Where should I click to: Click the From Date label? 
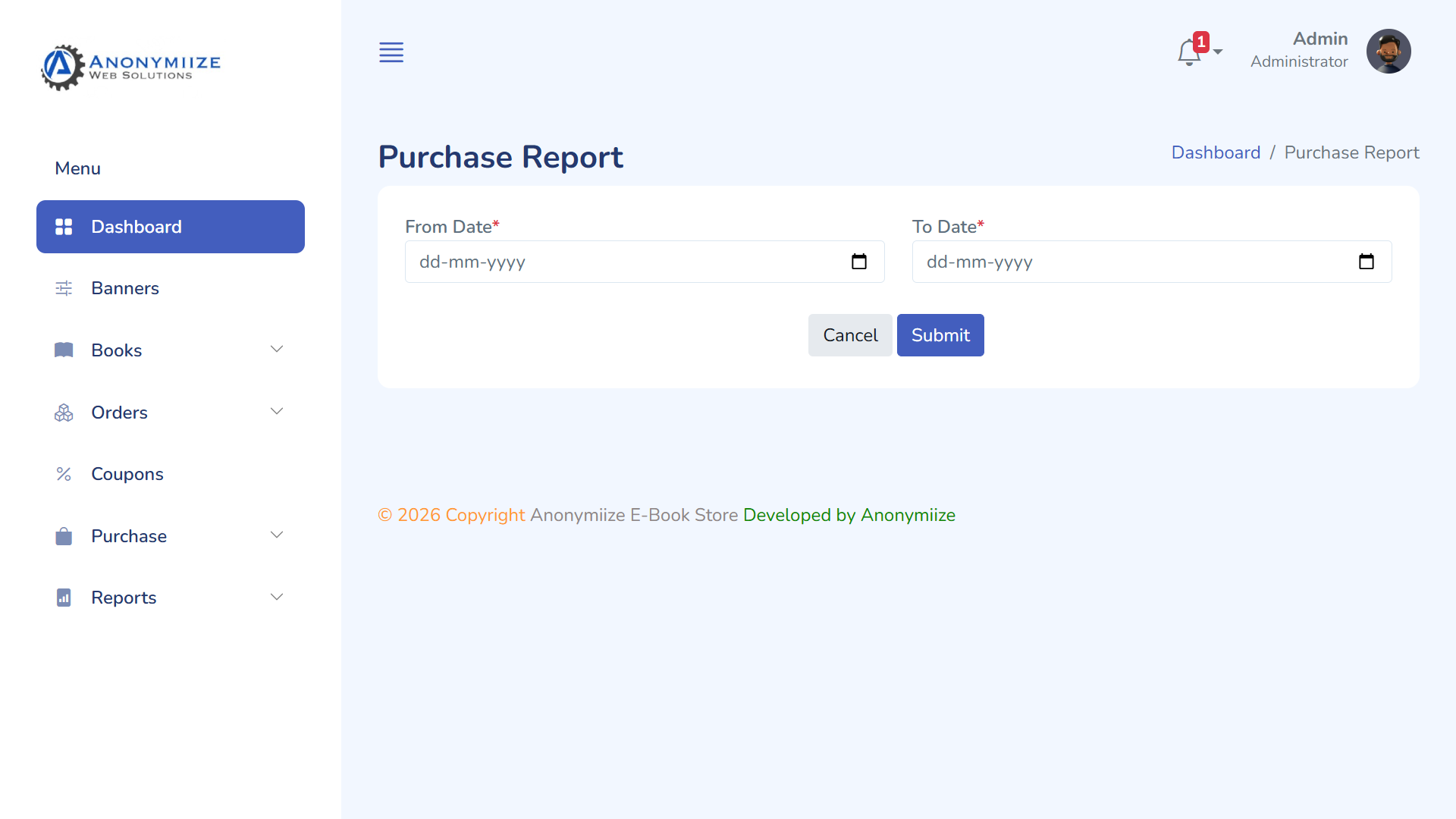pos(452,227)
